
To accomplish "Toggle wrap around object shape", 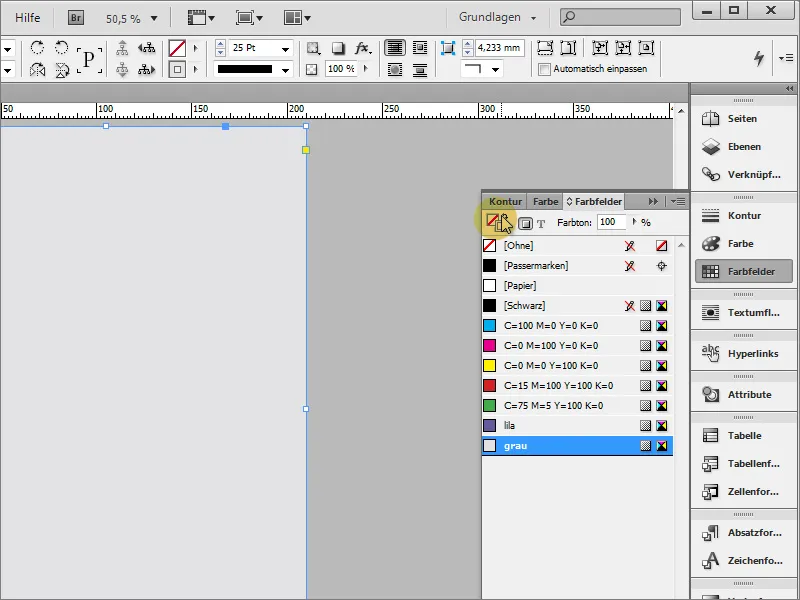I will pos(394,69).
